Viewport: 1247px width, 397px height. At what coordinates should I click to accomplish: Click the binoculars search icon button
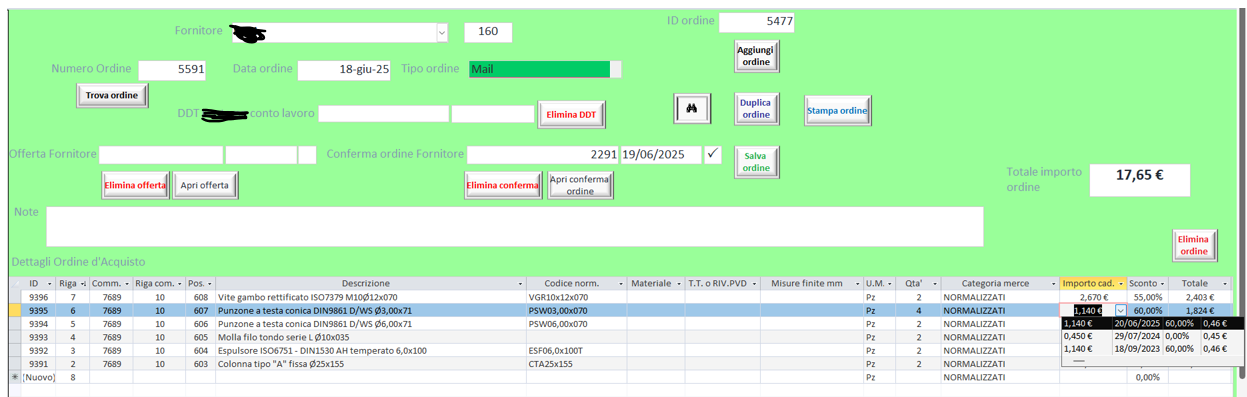tap(691, 107)
